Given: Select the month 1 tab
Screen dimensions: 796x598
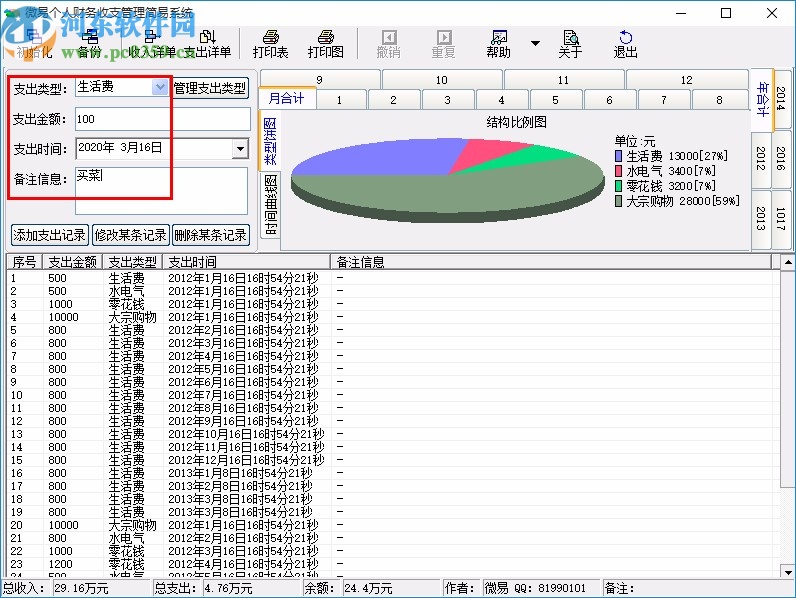Looking at the screenshot, I should (x=340, y=100).
